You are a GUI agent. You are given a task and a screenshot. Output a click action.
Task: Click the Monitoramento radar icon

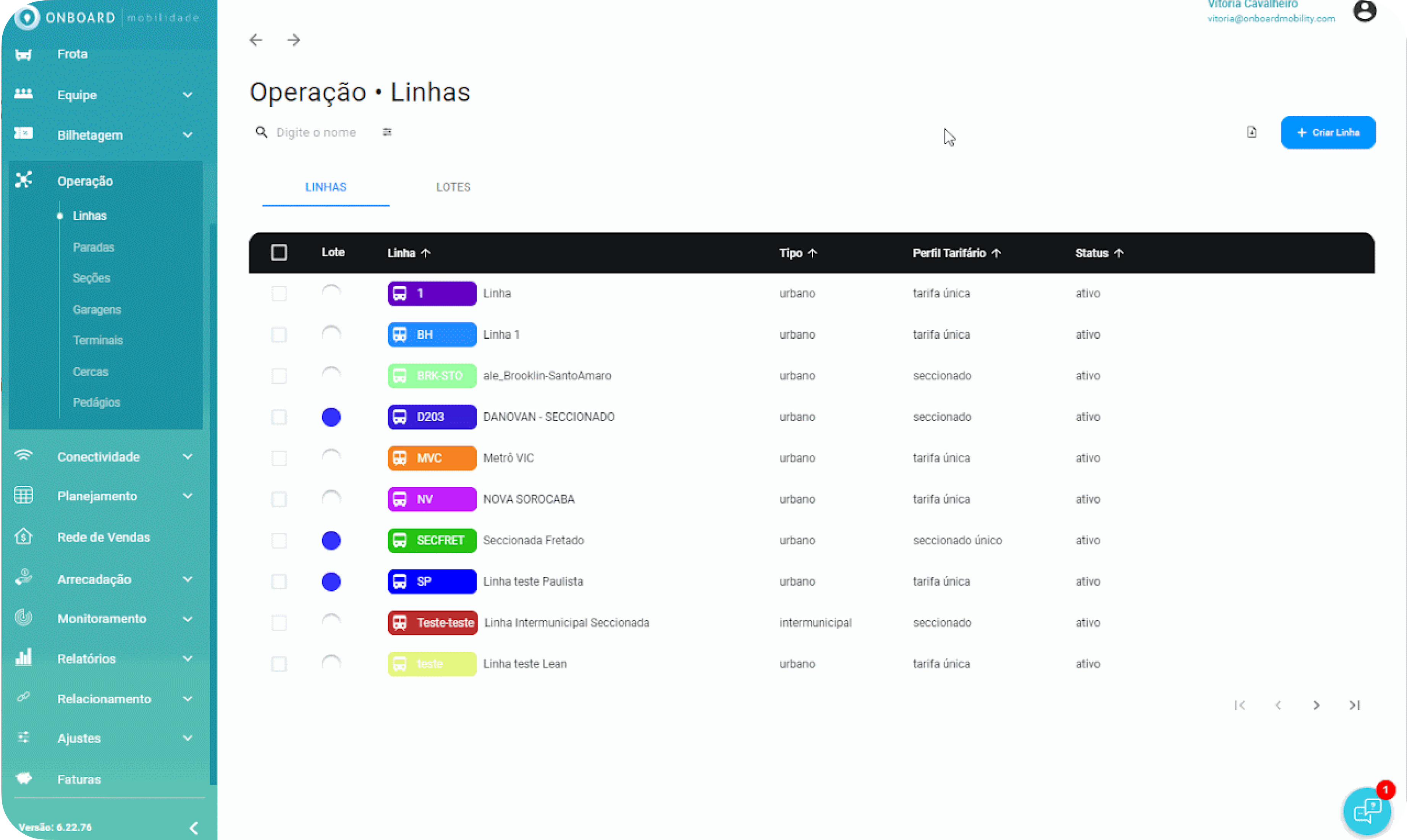[x=23, y=617]
